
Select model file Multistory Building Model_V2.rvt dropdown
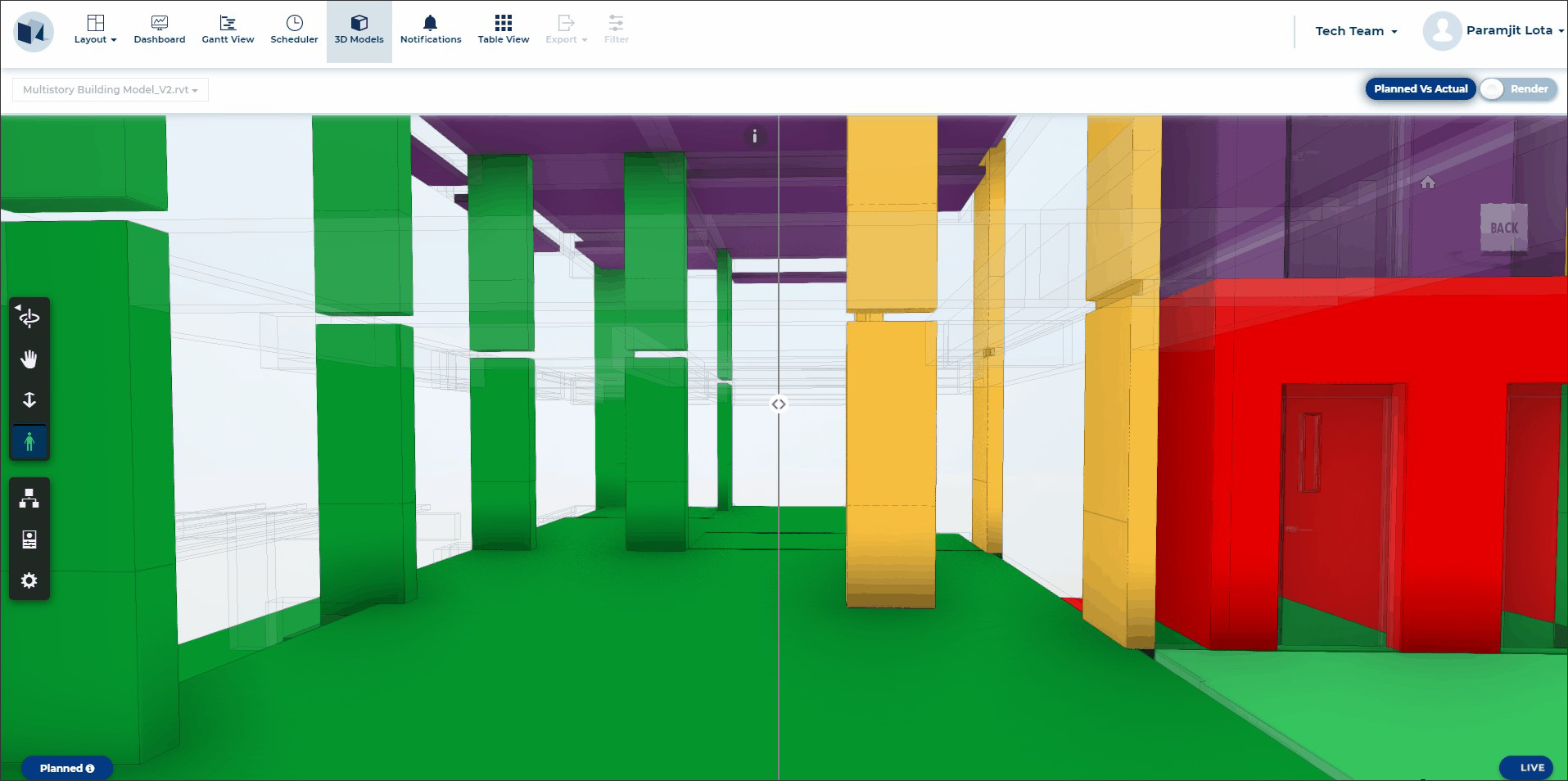[111, 89]
